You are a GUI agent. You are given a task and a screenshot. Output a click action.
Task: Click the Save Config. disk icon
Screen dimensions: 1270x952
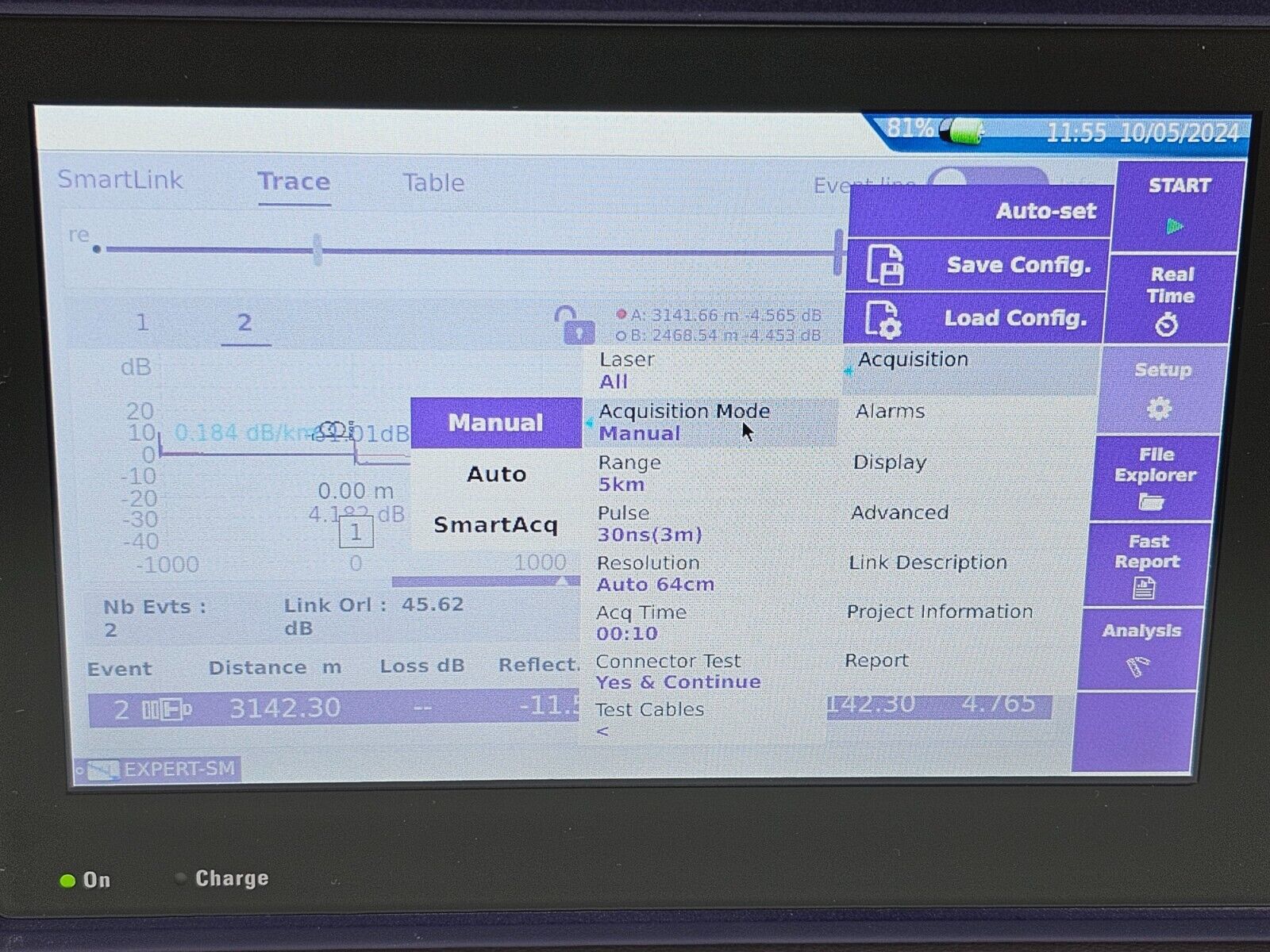884,265
